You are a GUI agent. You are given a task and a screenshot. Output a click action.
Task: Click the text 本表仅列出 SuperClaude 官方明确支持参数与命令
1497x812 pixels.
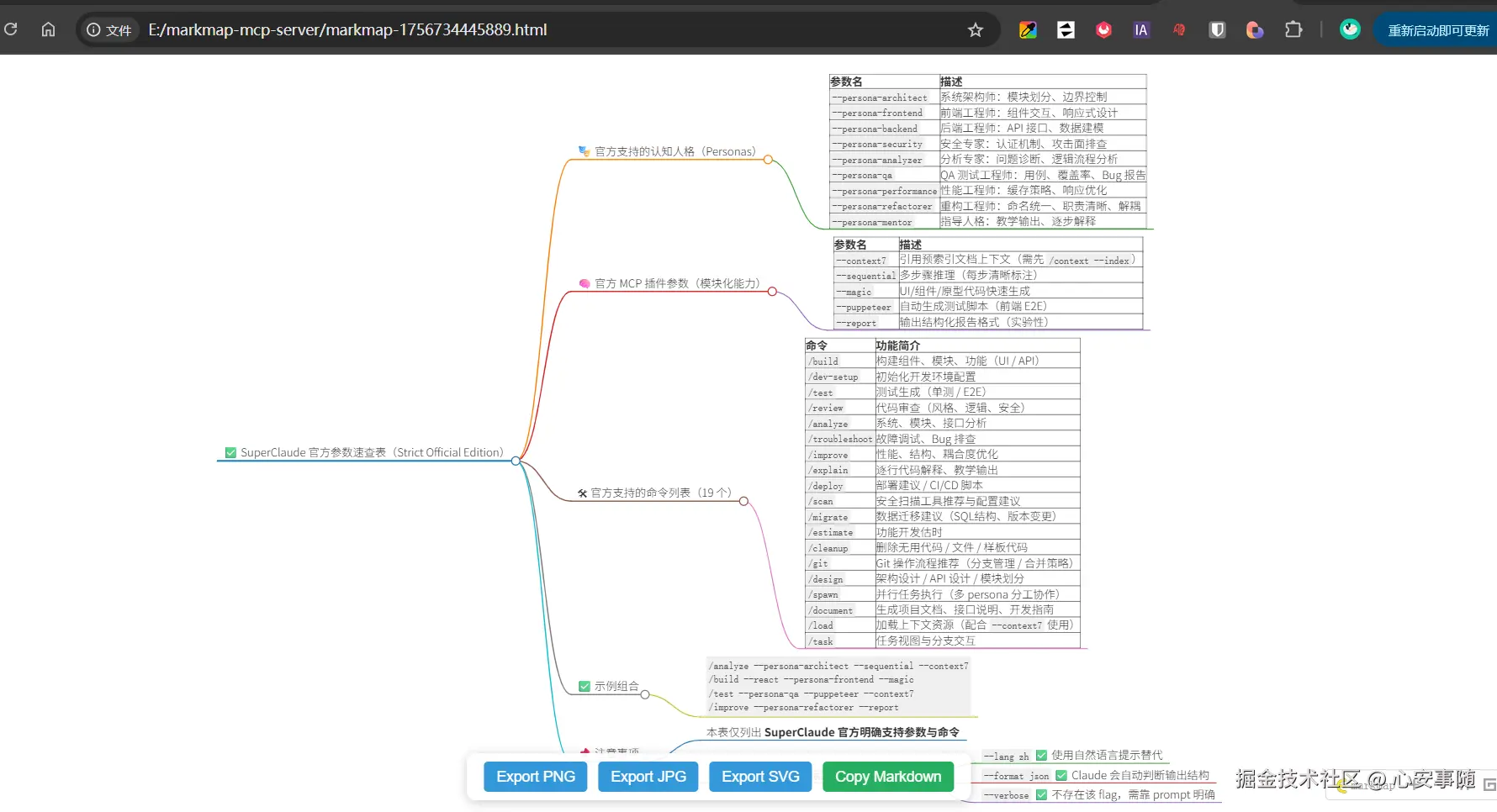click(x=833, y=732)
